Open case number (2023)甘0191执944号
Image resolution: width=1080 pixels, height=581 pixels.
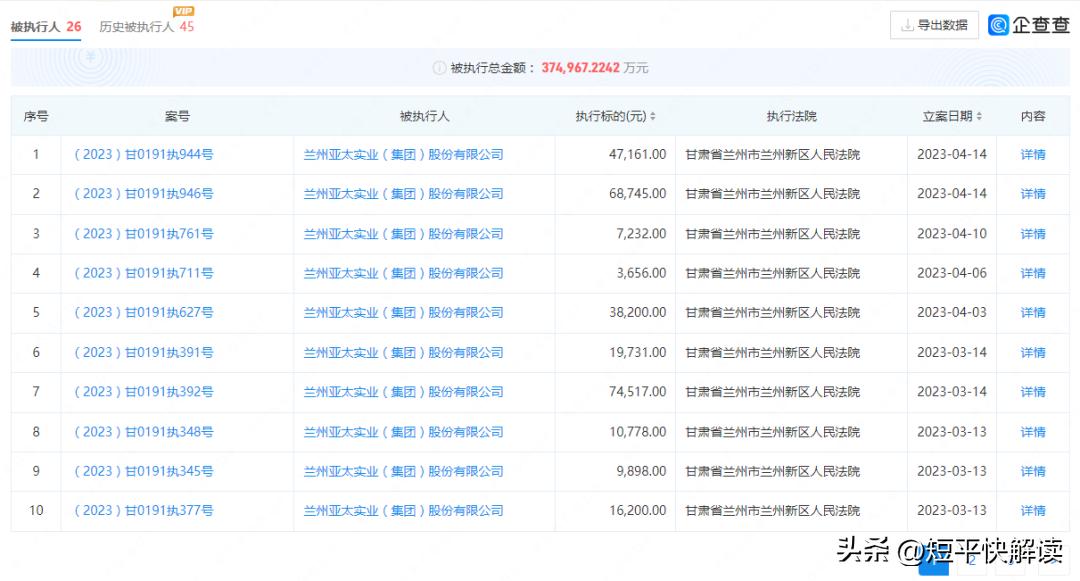[x=143, y=154]
